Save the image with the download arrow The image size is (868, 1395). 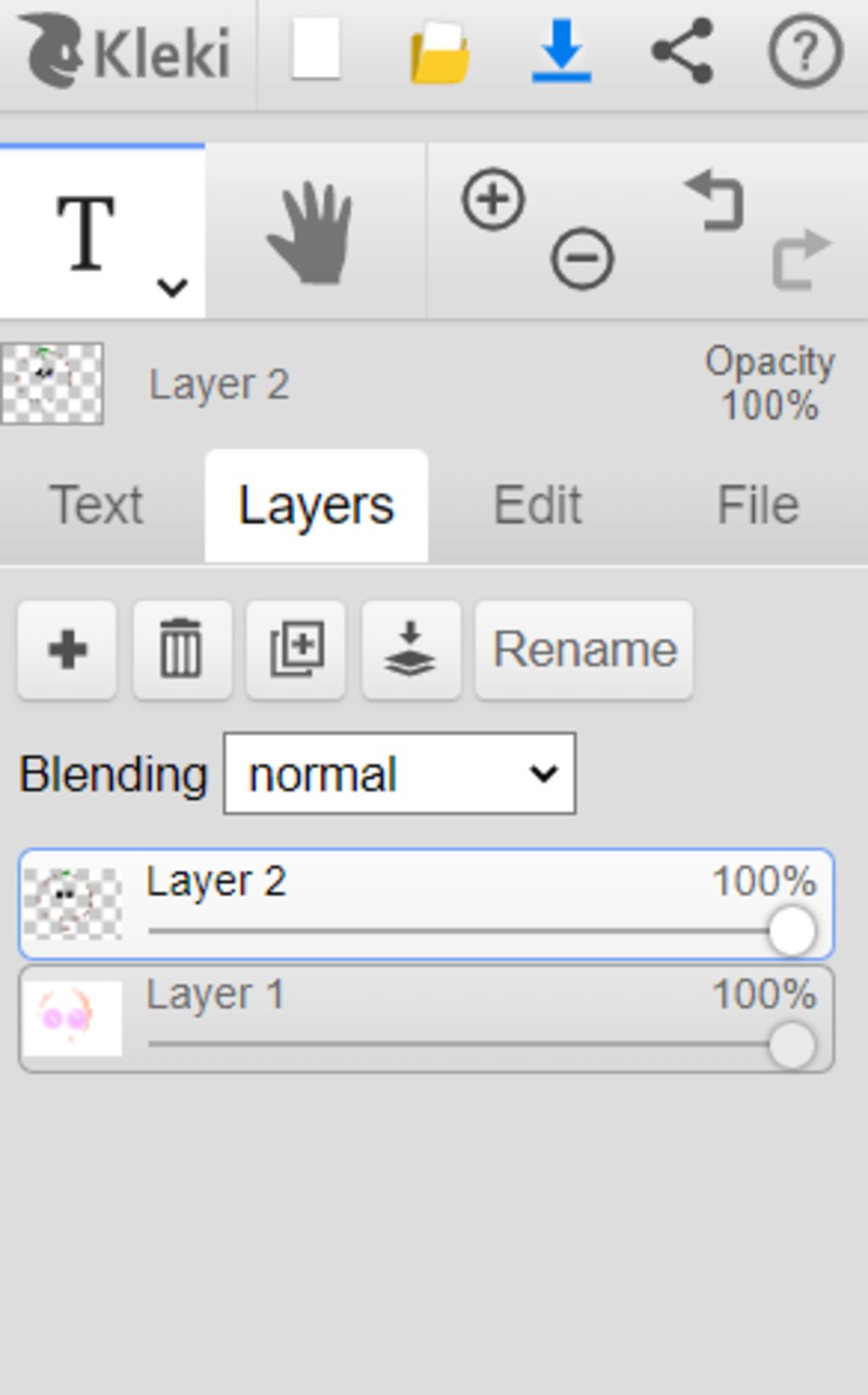561,51
